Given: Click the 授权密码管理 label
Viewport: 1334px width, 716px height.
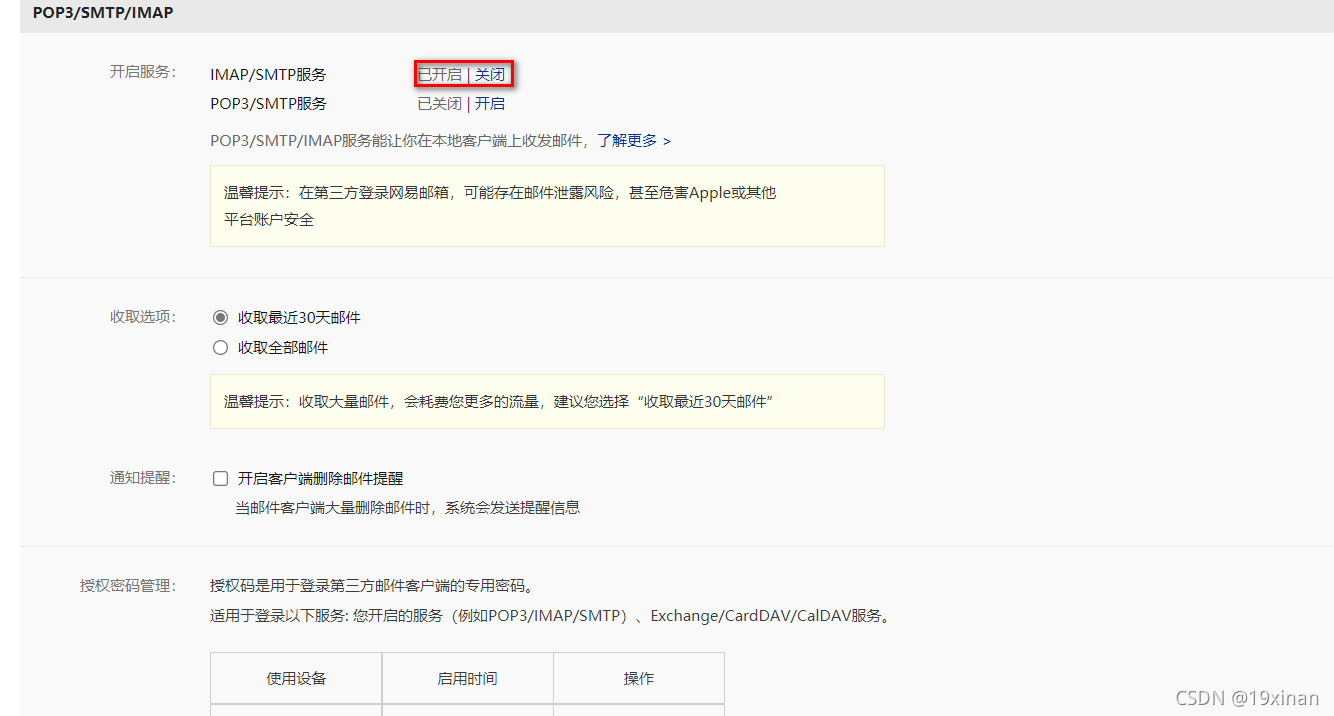Looking at the screenshot, I should [128, 586].
